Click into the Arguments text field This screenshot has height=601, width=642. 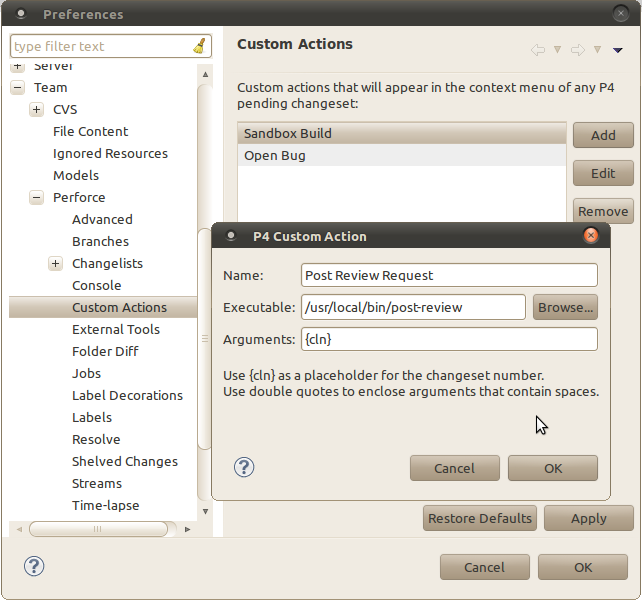pyautogui.click(x=449, y=340)
